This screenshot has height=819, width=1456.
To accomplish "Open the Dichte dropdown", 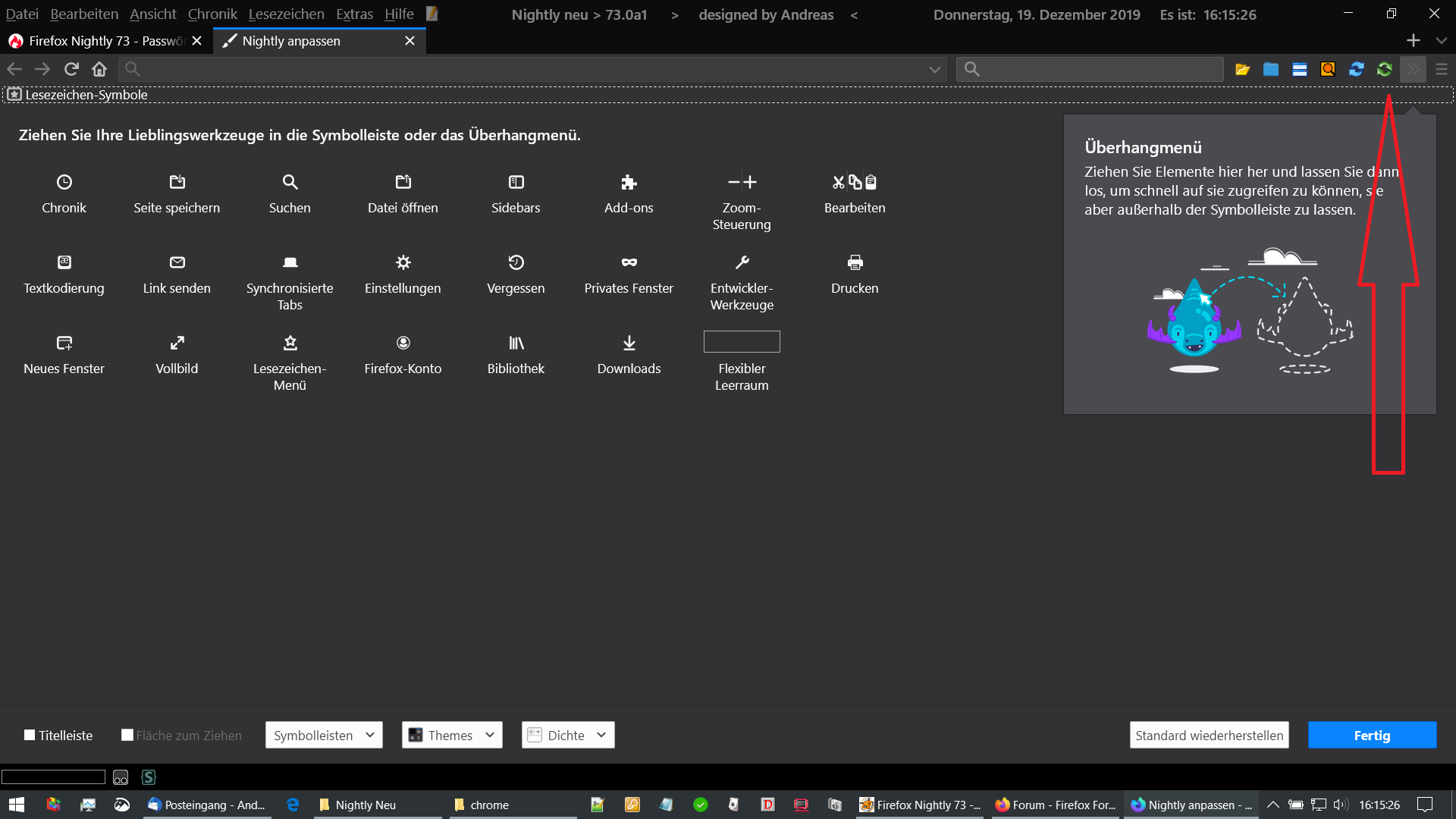I will [568, 735].
